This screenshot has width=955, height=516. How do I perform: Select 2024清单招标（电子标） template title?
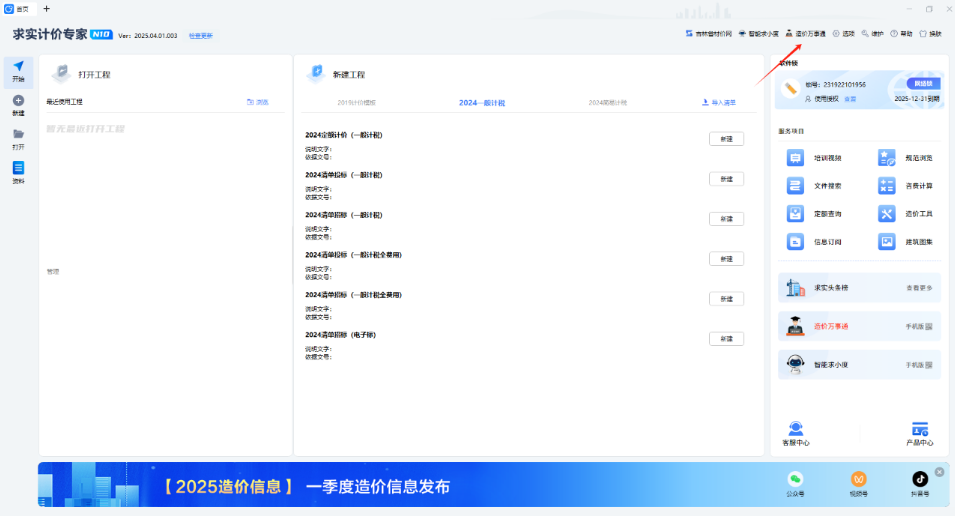coord(340,335)
